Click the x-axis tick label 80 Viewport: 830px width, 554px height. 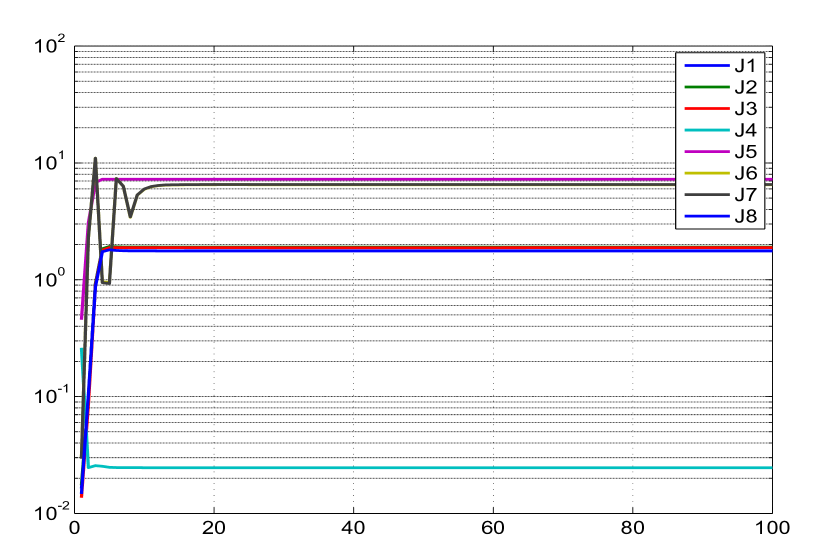[632, 527]
